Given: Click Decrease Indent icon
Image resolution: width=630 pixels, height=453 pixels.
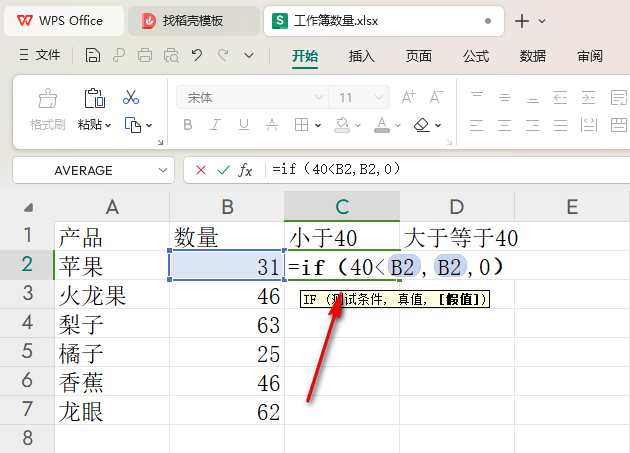Looking at the screenshot, I should coord(560,97).
